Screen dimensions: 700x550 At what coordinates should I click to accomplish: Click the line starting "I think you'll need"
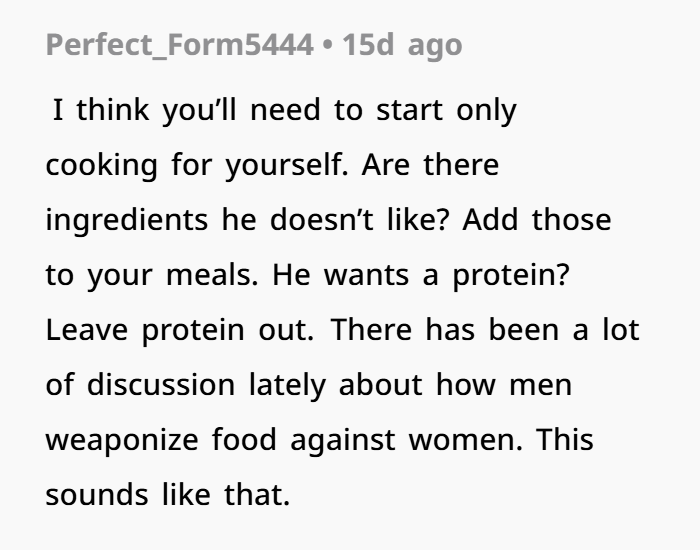(285, 110)
